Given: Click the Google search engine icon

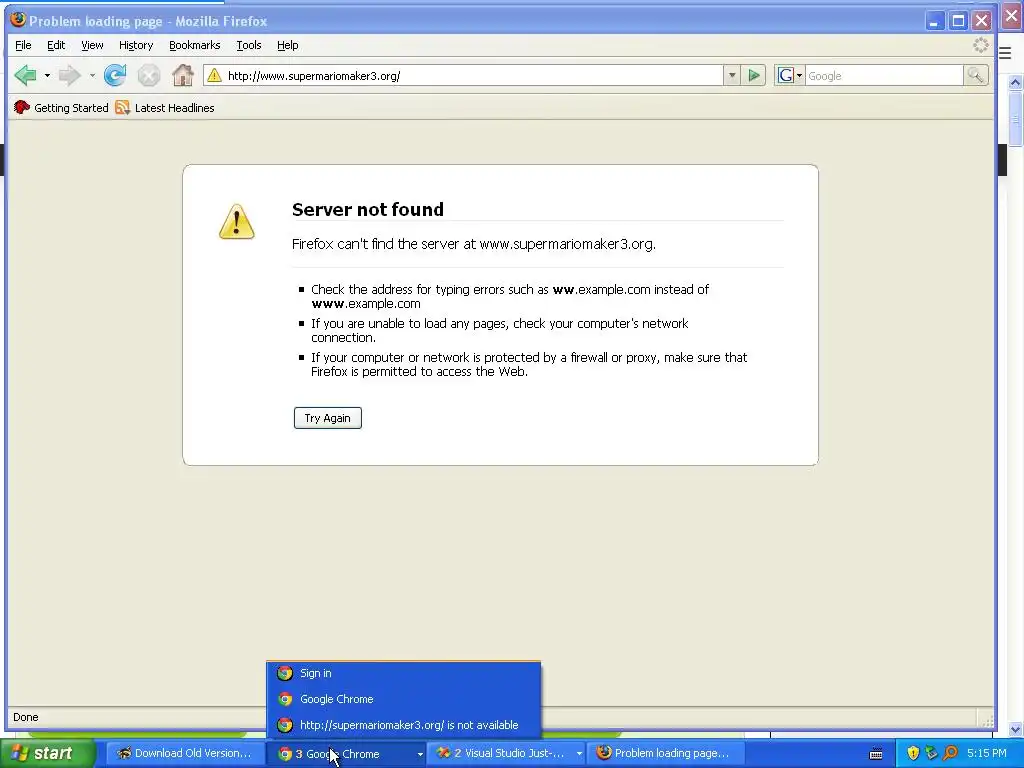Looking at the screenshot, I should click(x=786, y=76).
